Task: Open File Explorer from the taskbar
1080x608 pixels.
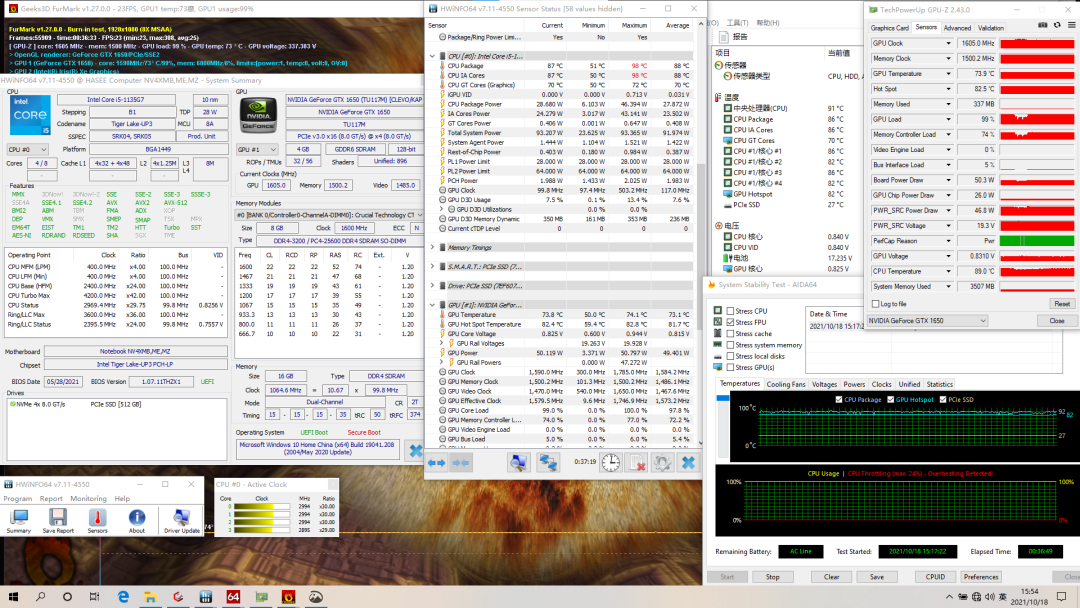Action: tap(150, 596)
